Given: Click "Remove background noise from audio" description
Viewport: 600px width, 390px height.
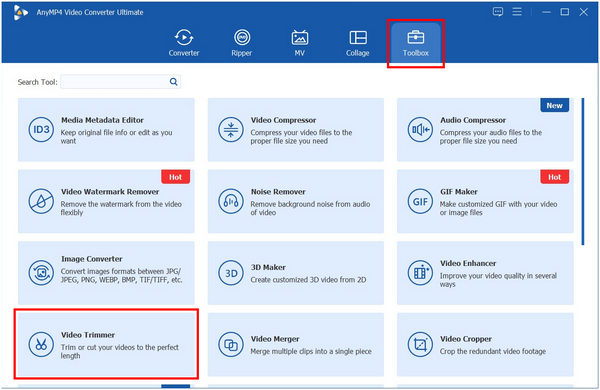Looking at the screenshot, I should [x=310, y=208].
